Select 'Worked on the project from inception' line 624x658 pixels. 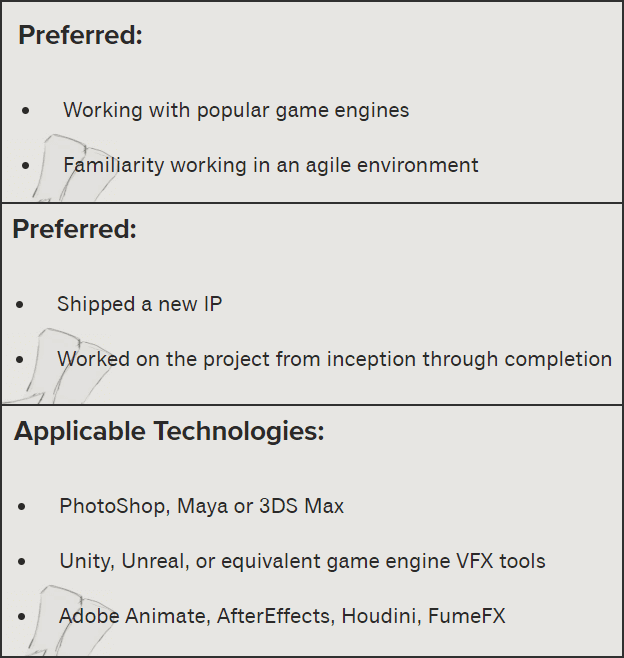[334, 358]
